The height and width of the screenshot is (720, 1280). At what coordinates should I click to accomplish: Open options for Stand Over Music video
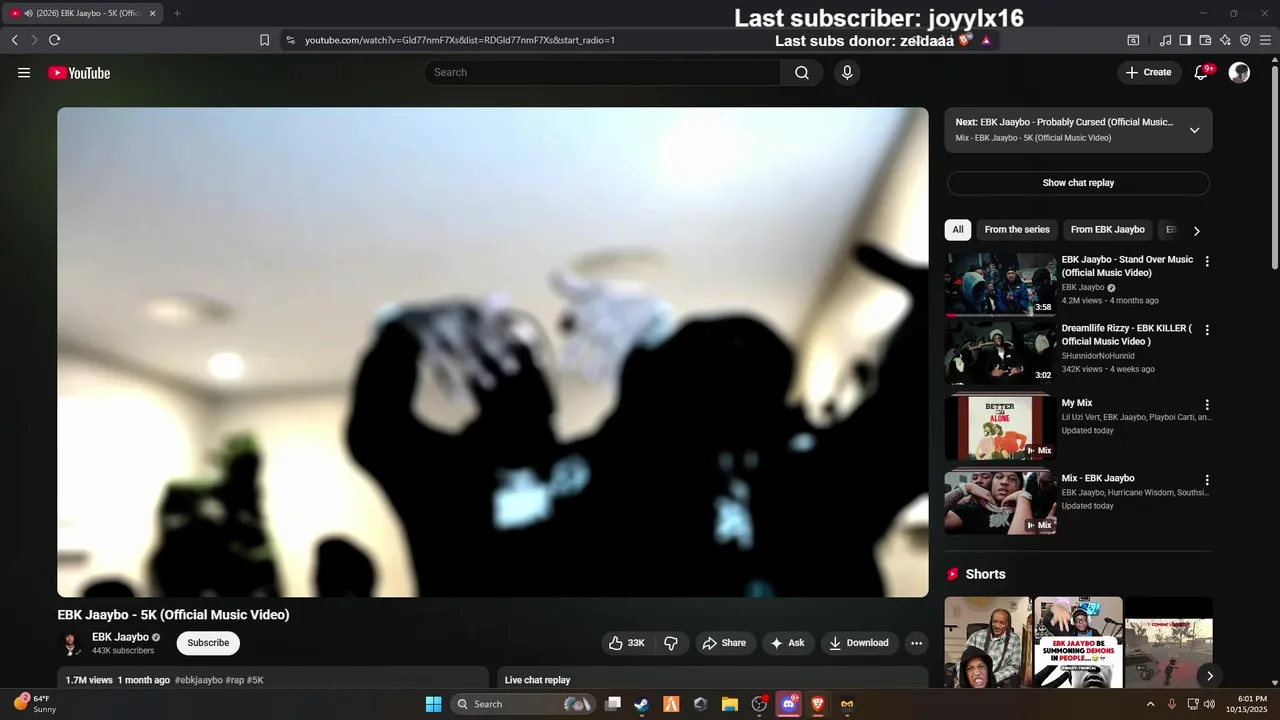point(1207,261)
